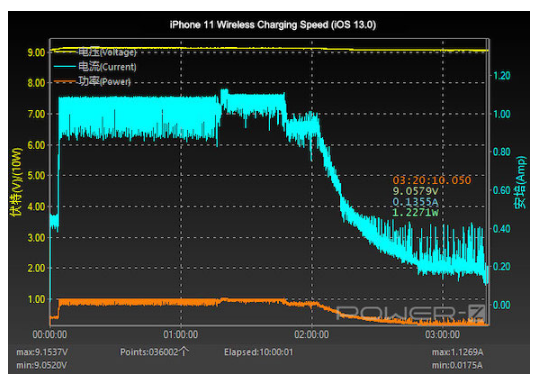
Task: Click the max:1.1269A status value
Action: 458,352
